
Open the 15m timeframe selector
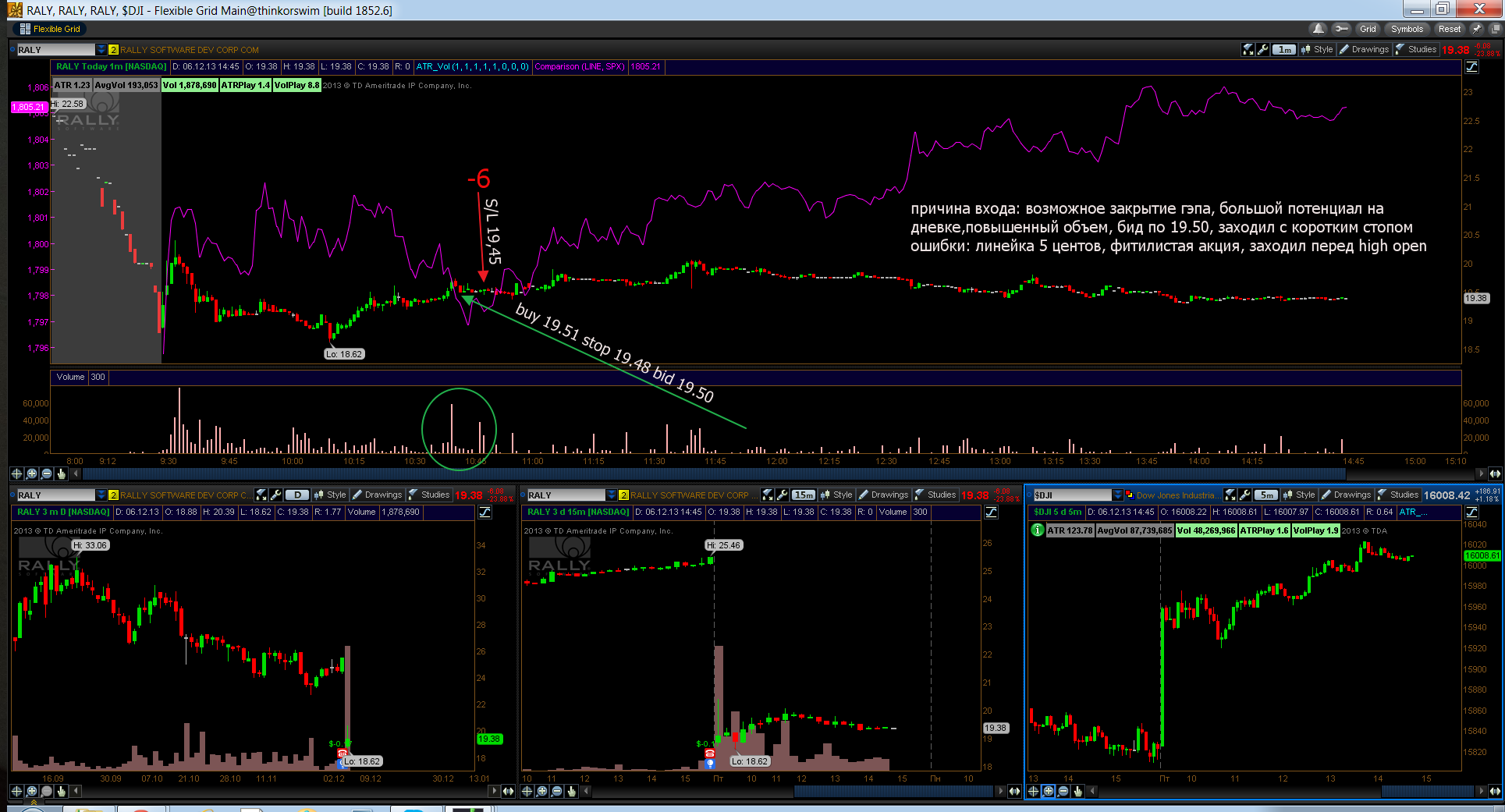pos(804,495)
